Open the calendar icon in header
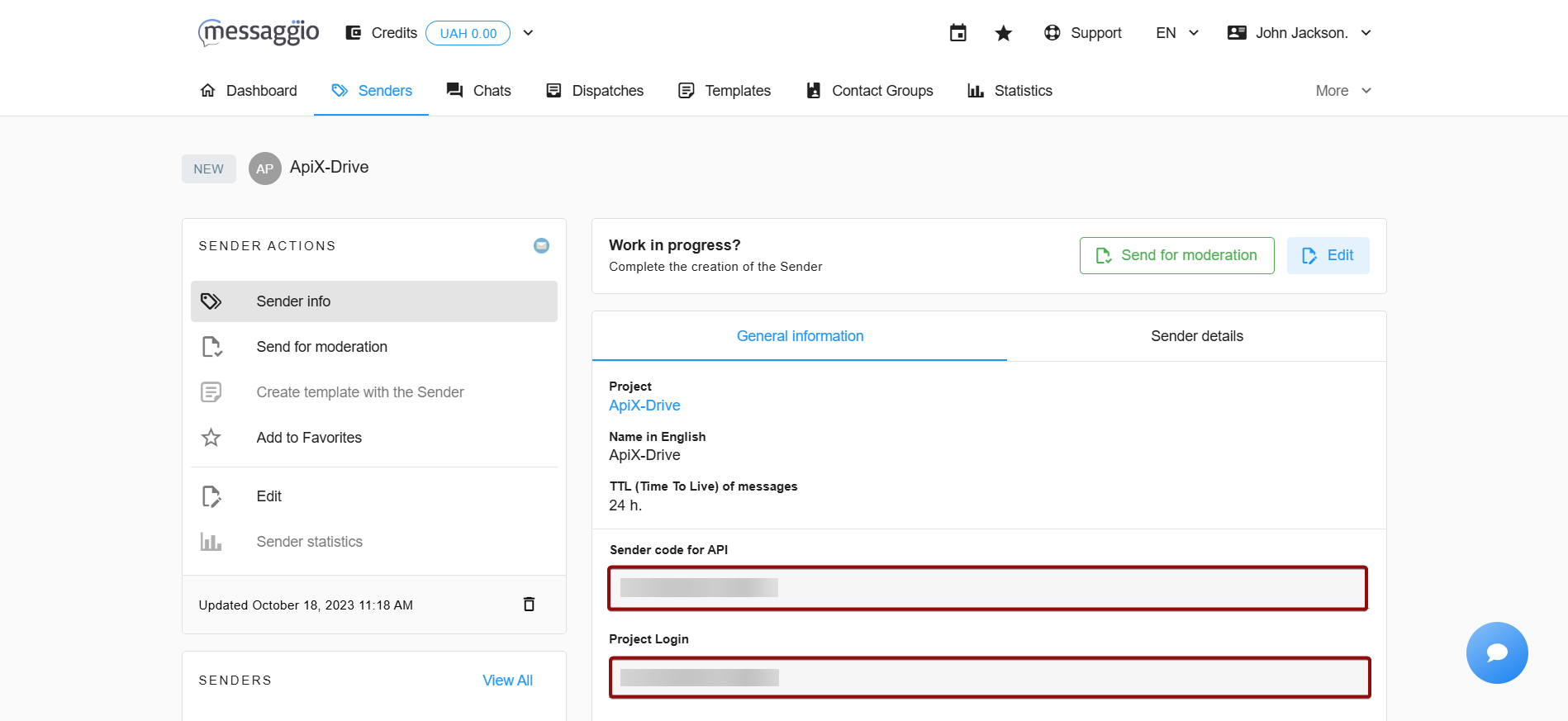This screenshot has height=721, width=1568. click(958, 33)
